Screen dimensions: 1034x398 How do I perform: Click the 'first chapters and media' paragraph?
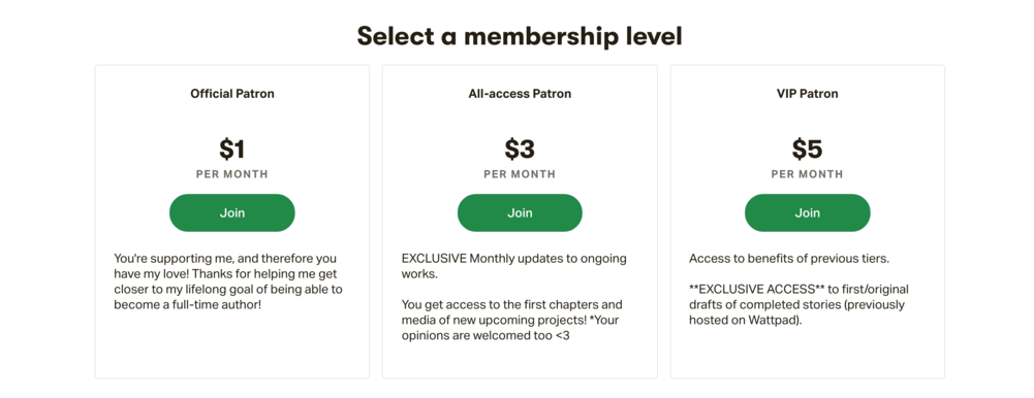tap(512, 320)
